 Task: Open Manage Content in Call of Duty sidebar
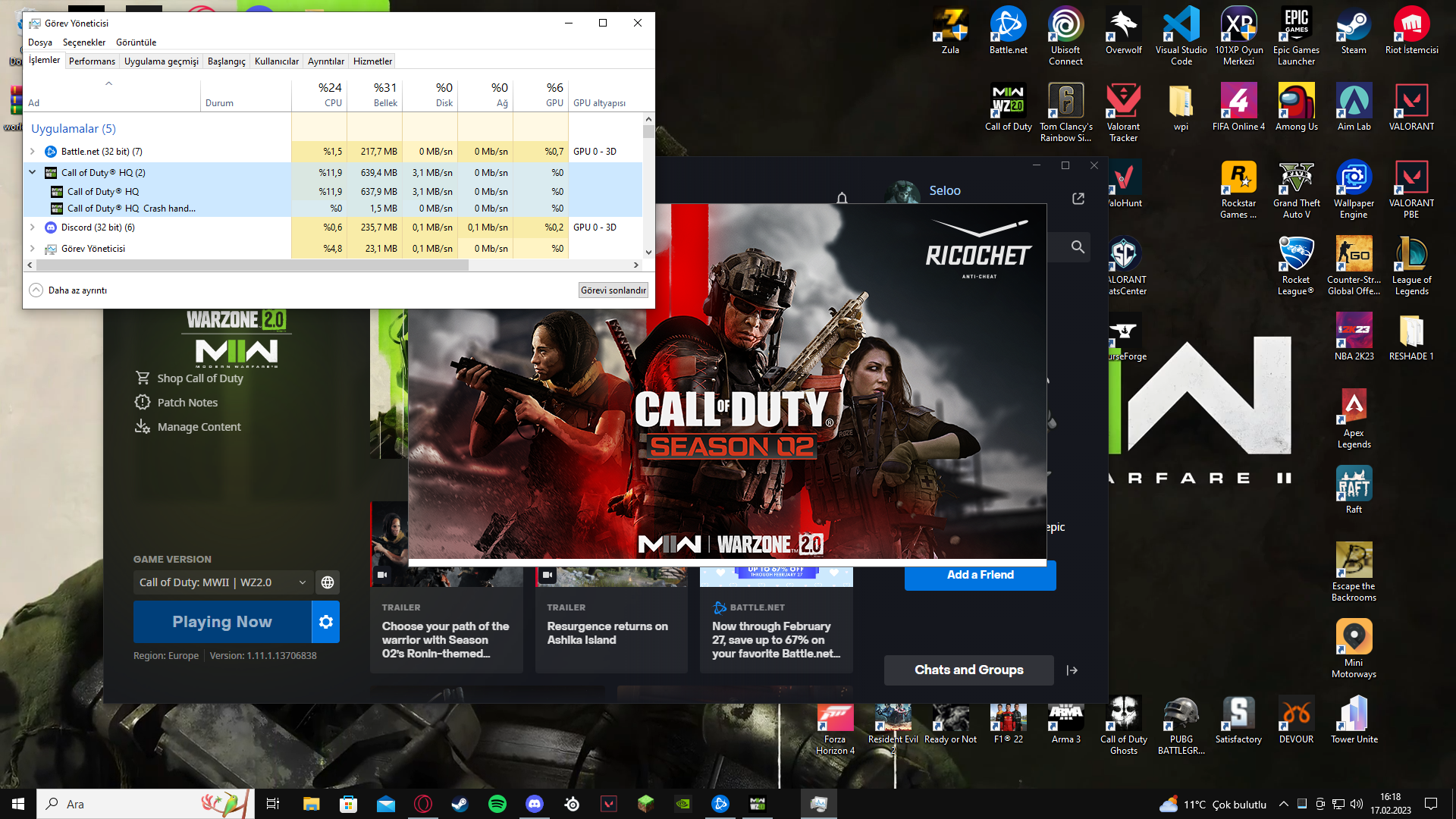(x=199, y=427)
